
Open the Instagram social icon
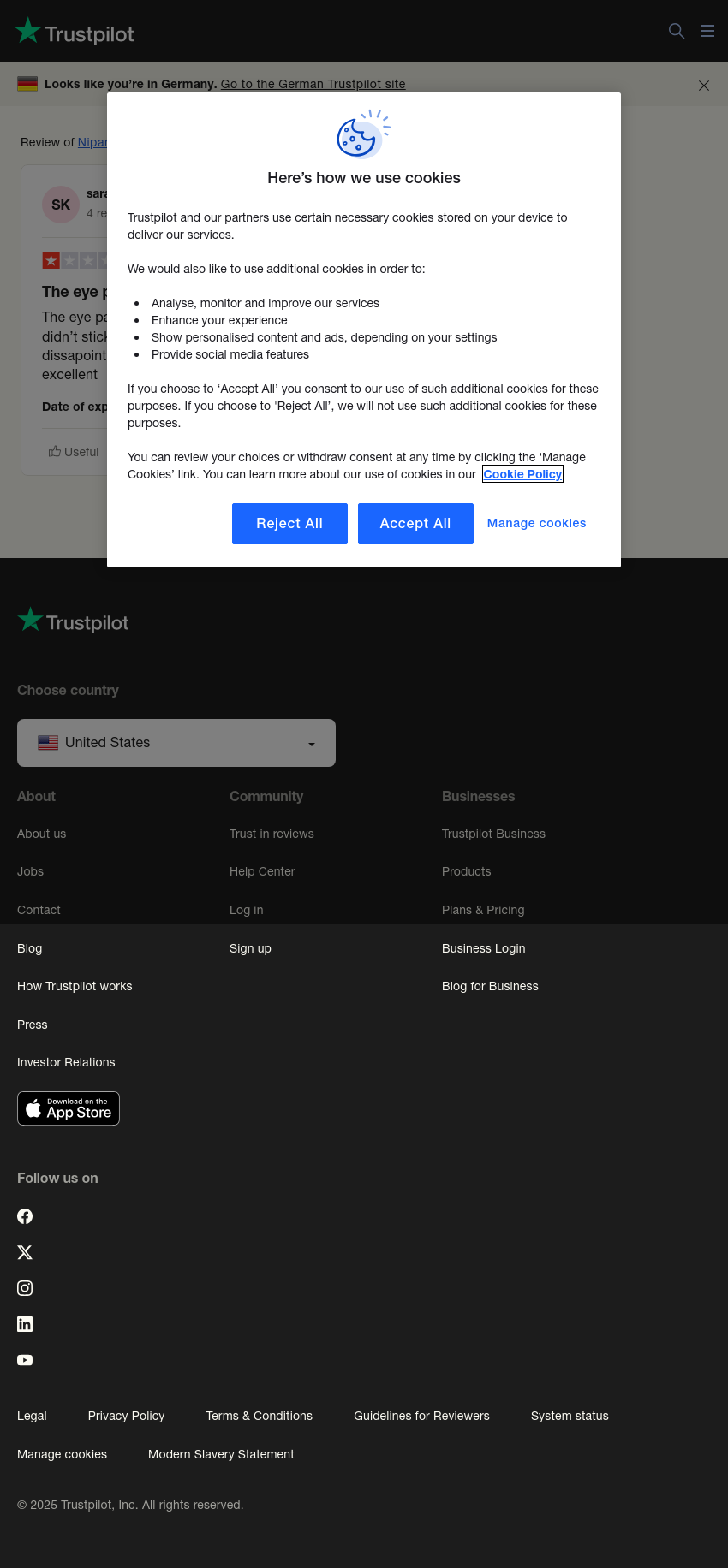pyautogui.click(x=25, y=1288)
